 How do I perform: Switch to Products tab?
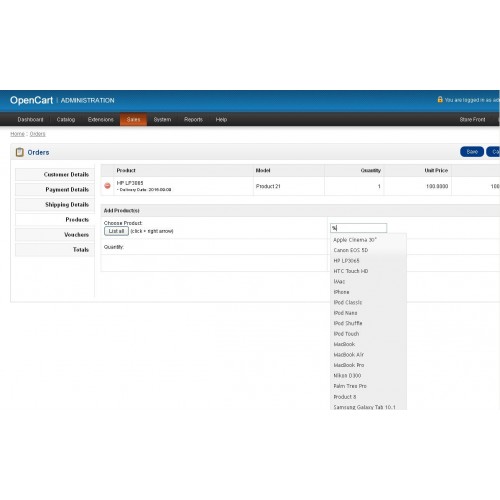tap(55, 219)
